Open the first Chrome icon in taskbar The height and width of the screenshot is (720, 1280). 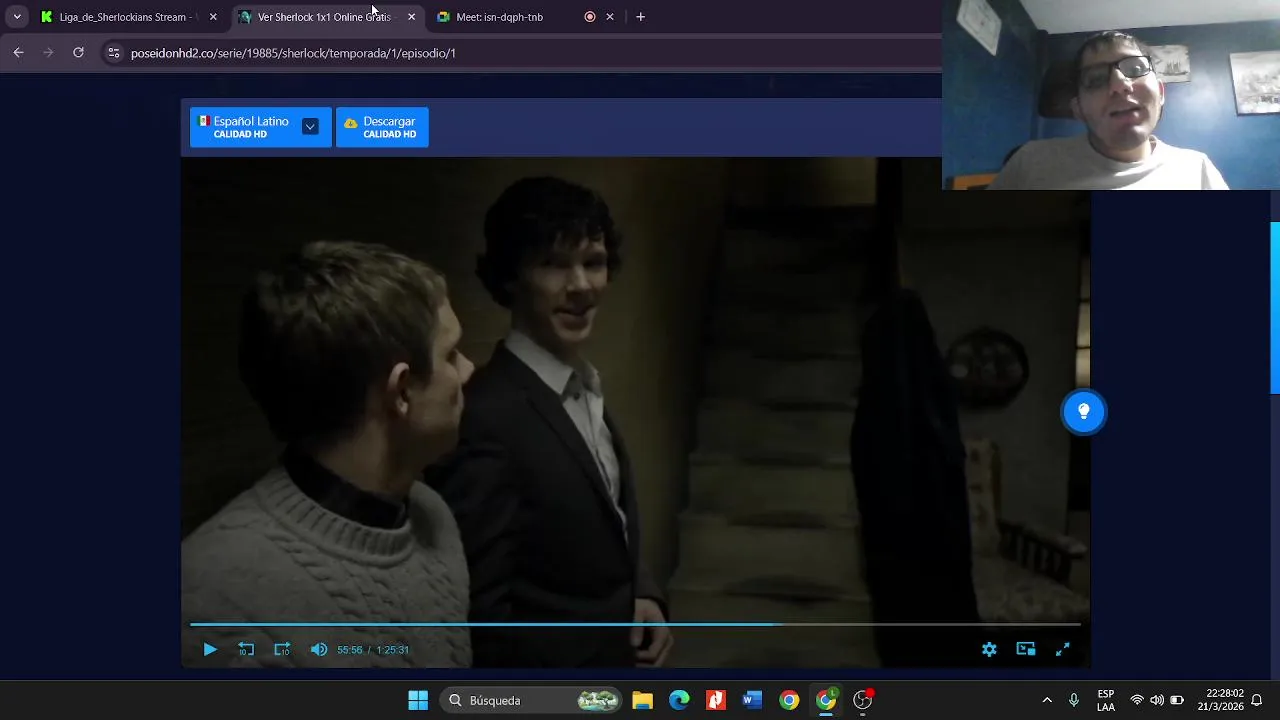click(x=789, y=700)
